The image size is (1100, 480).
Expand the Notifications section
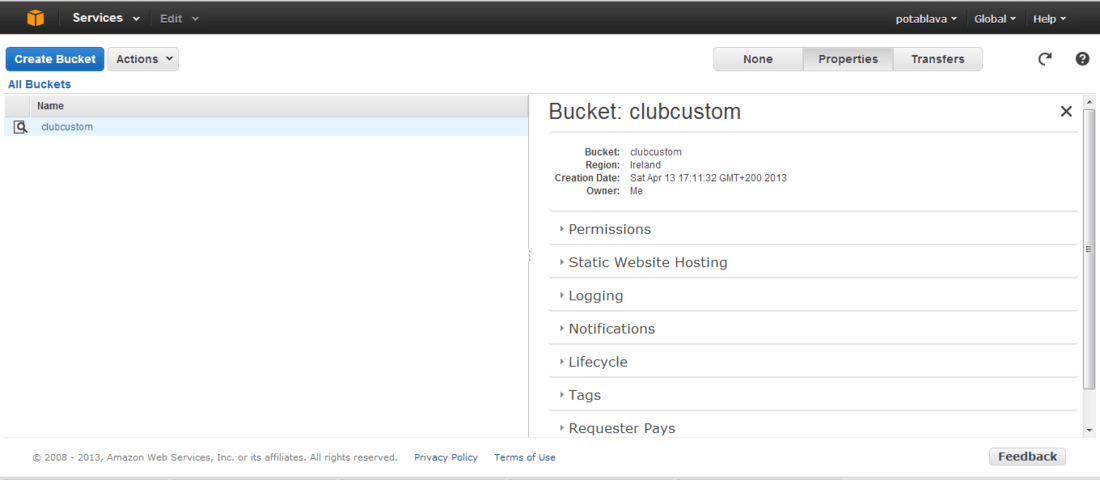coord(813,329)
